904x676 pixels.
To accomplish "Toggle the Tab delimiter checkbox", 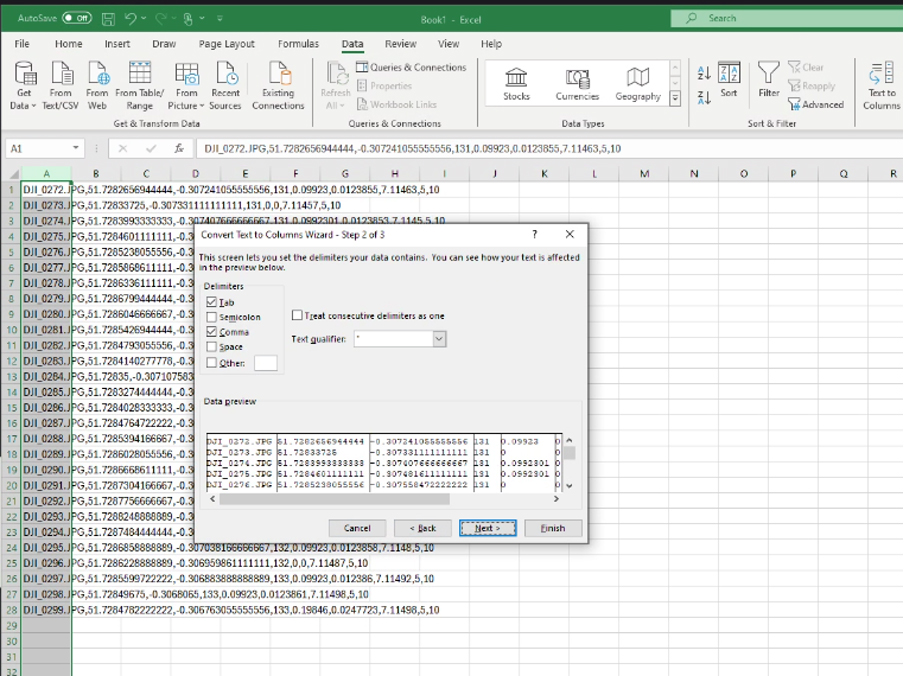I will [x=212, y=302].
